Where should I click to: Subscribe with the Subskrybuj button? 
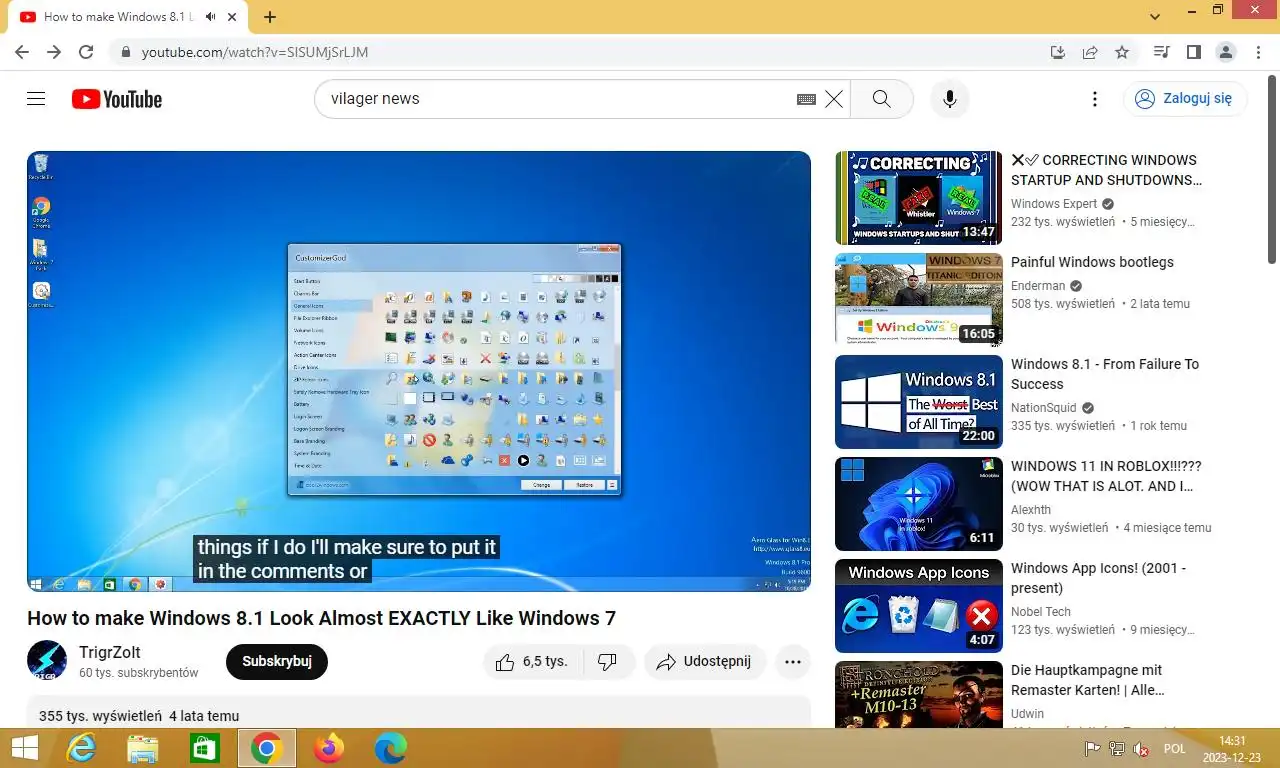point(277,662)
